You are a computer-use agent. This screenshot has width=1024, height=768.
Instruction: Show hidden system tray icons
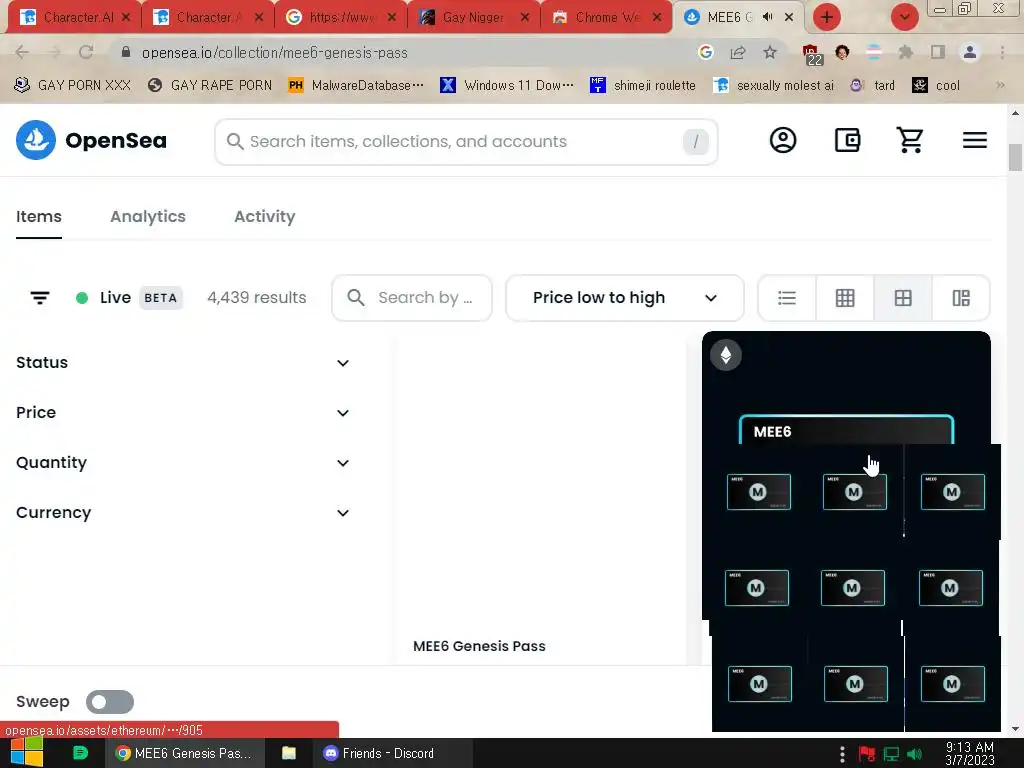pos(842,754)
